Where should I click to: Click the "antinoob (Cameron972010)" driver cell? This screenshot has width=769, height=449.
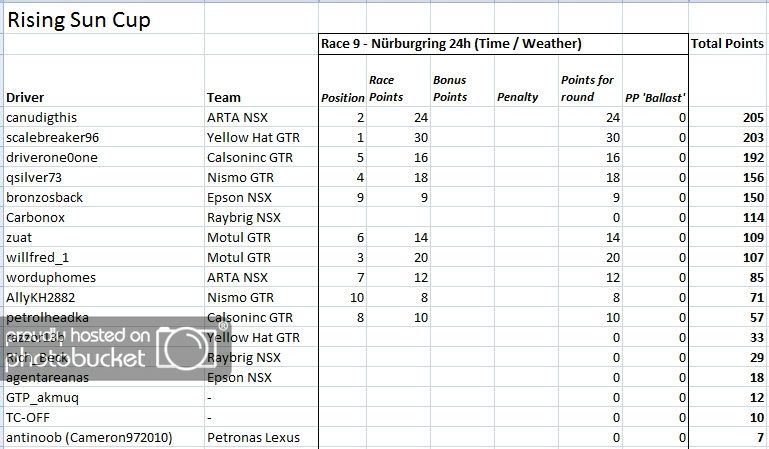(x=91, y=437)
